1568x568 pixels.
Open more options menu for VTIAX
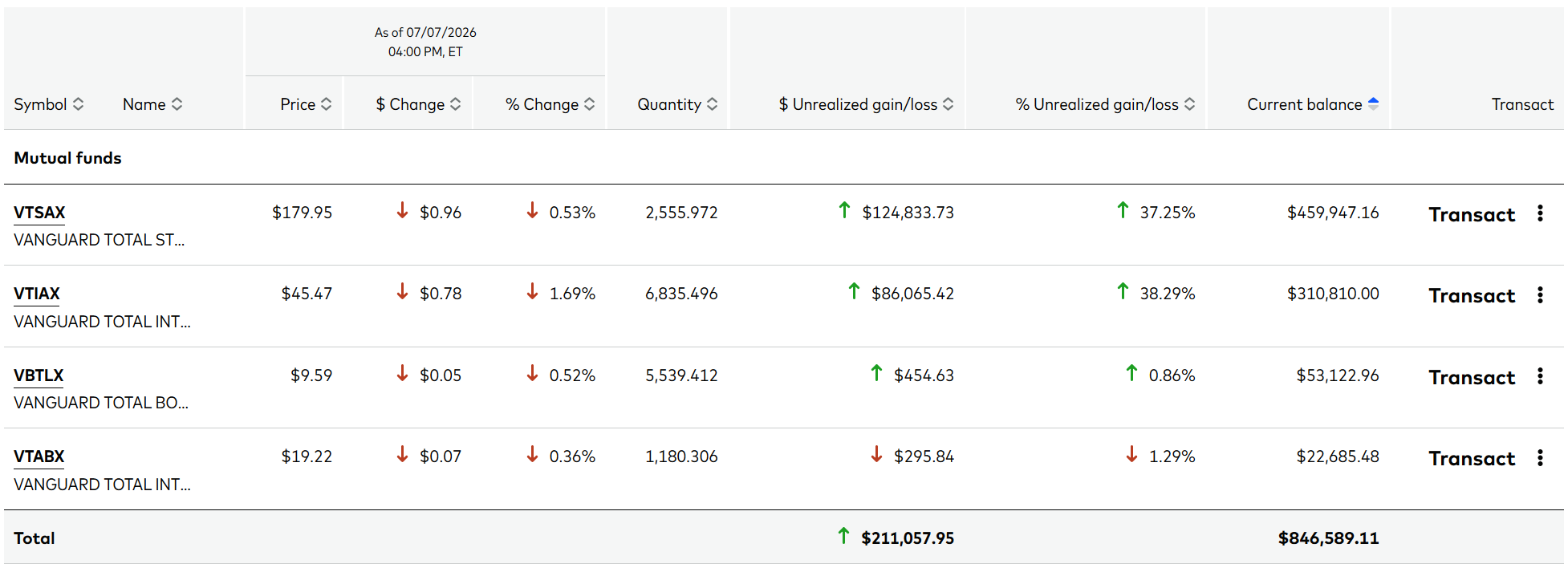click(x=1540, y=295)
